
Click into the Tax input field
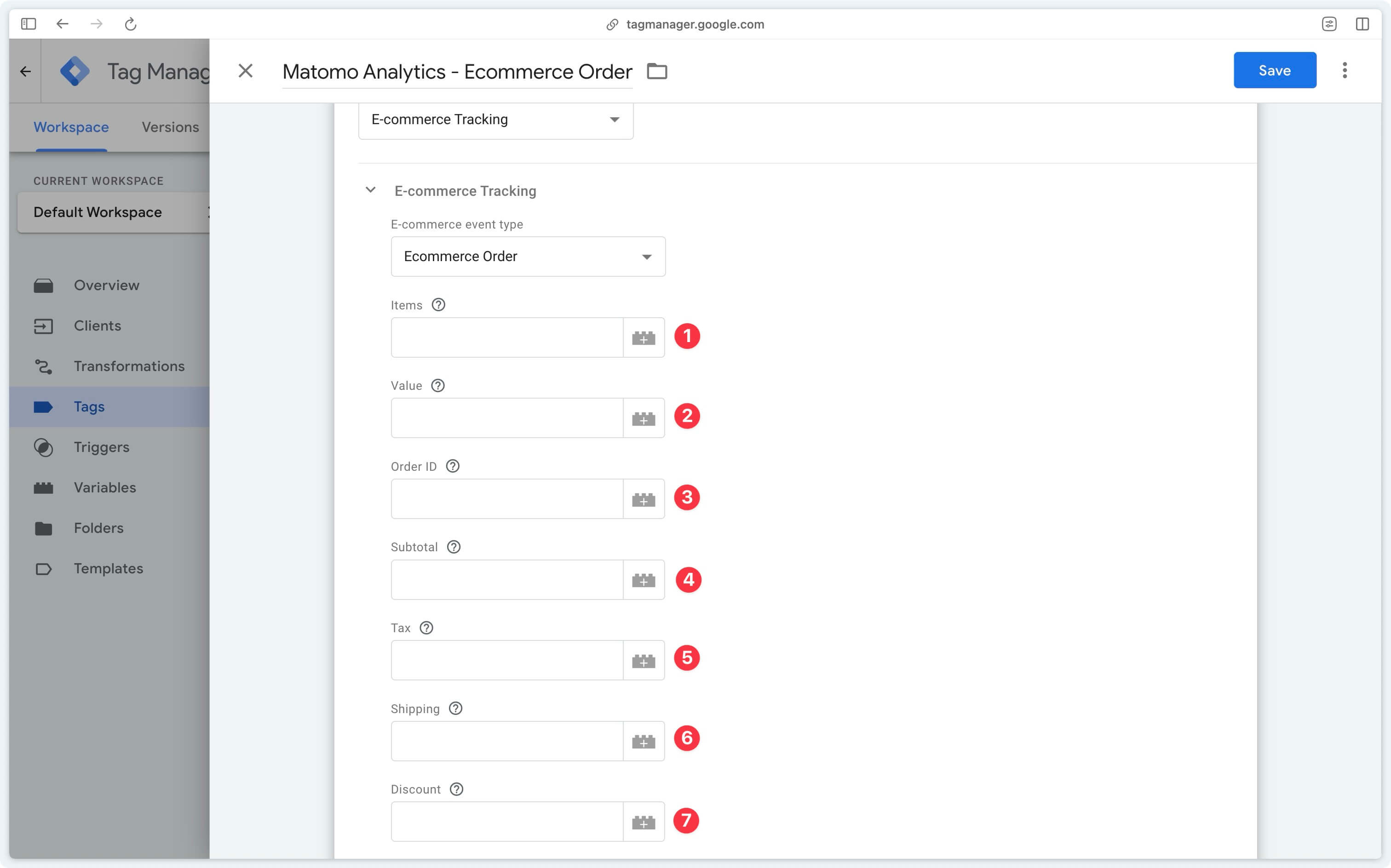[507, 660]
